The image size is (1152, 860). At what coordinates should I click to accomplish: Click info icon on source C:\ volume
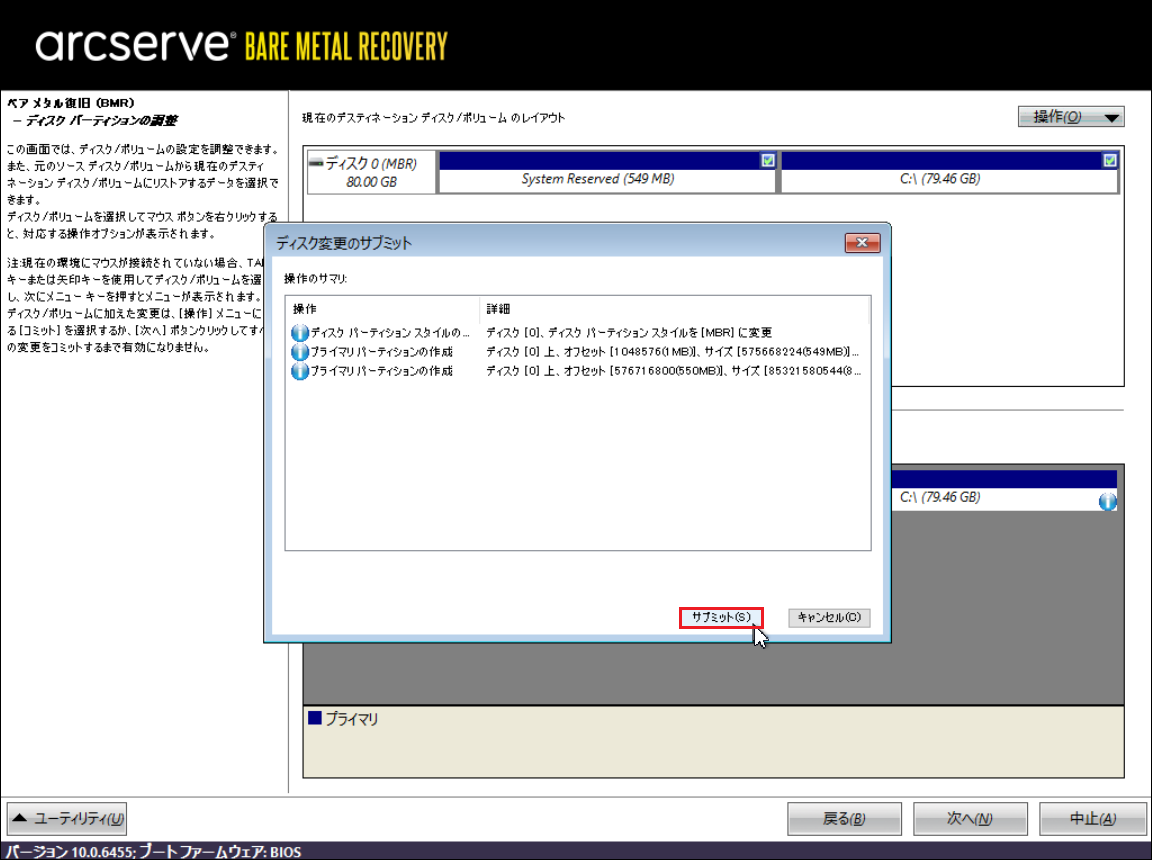[1107, 502]
